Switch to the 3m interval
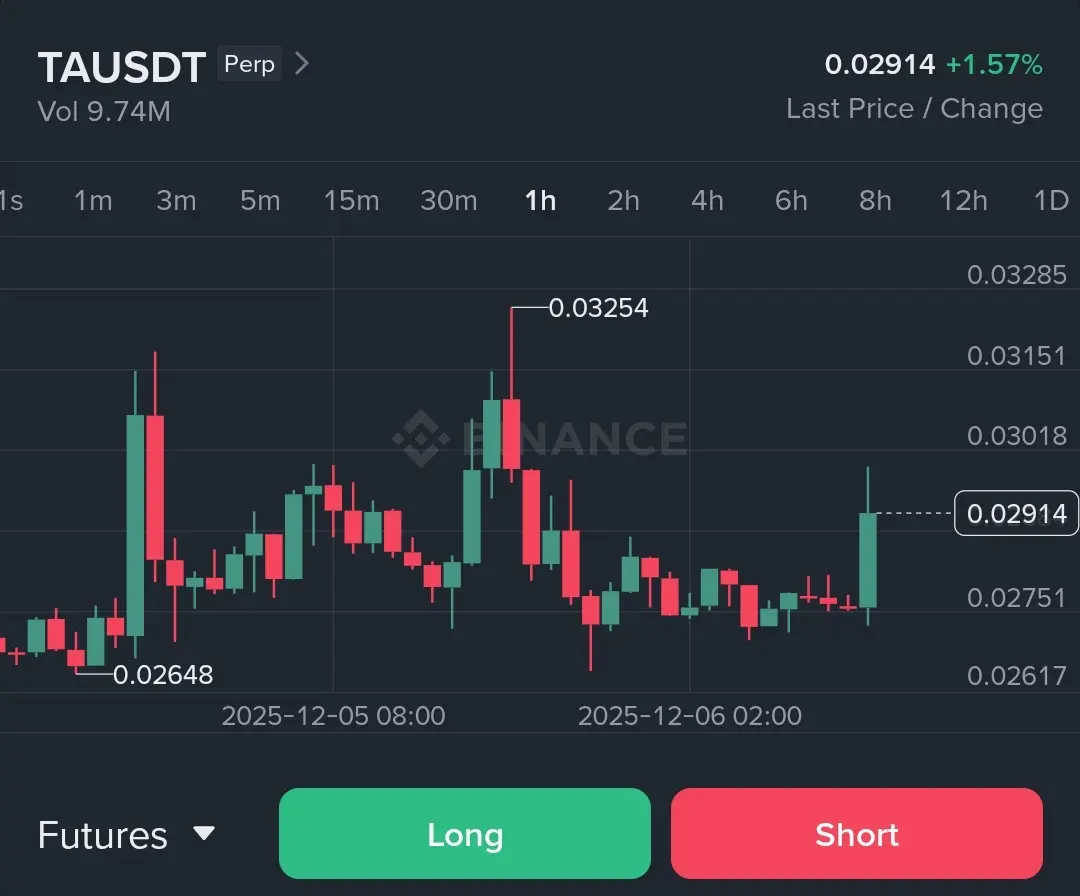Image resolution: width=1080 pixels, height=896 pixels. pos(176,201)
